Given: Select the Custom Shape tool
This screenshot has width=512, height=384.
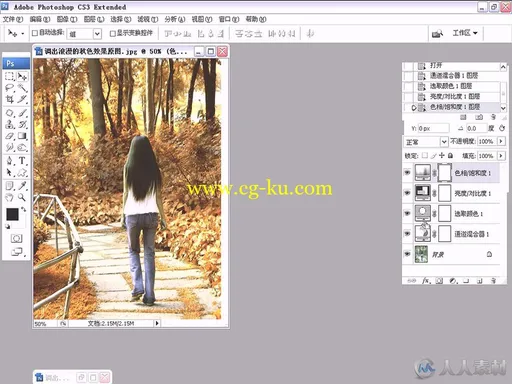Looking at the screenshot, I should point(22,173).
